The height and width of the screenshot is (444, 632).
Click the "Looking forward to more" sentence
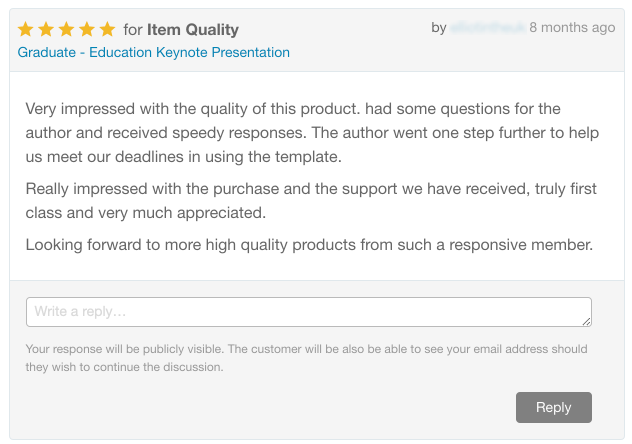(x=309, y=244)
